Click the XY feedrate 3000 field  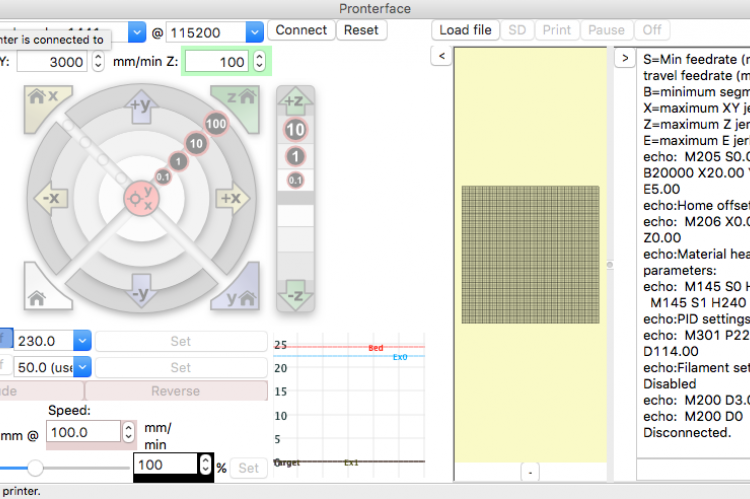(52, 62)
